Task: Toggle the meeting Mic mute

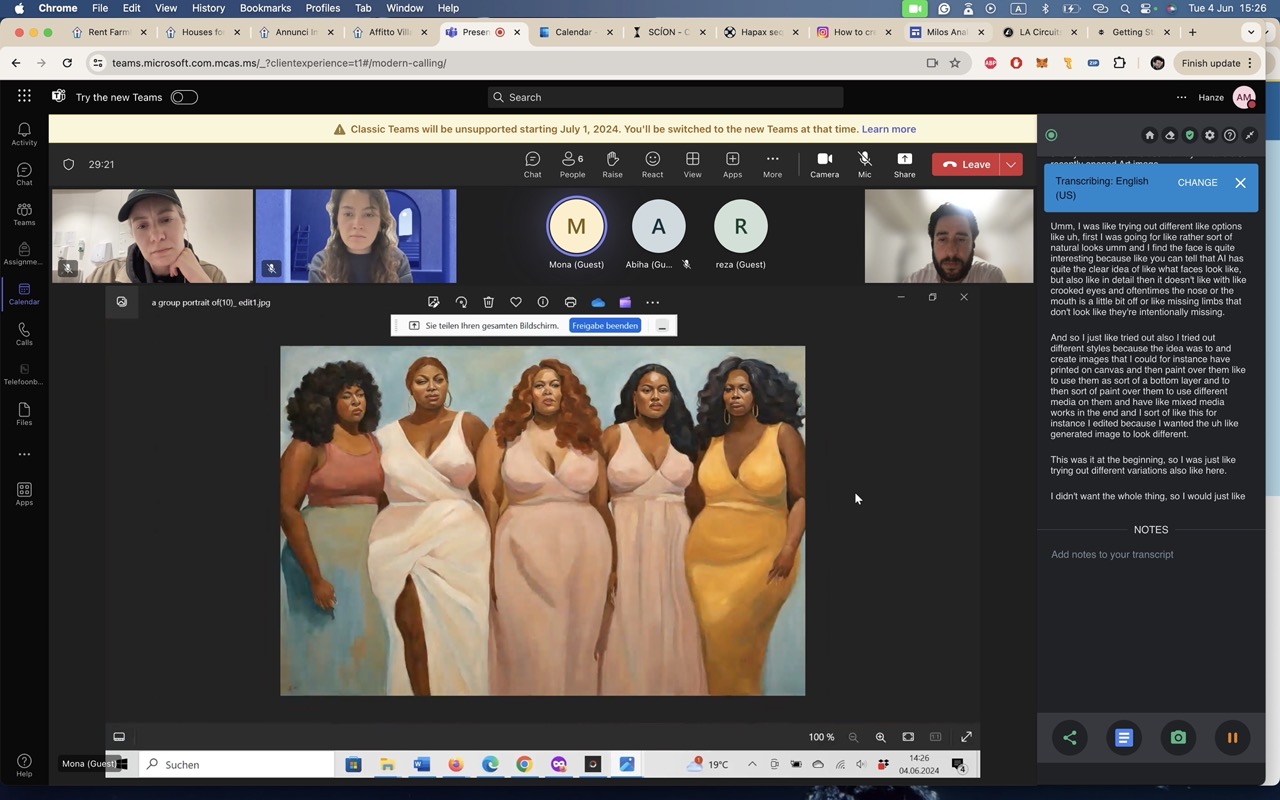Action: point(865,164)
